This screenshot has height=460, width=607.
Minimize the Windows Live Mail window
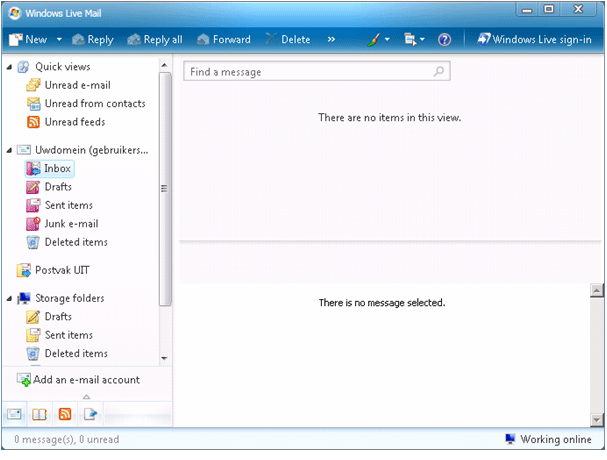tap(527, 10)
